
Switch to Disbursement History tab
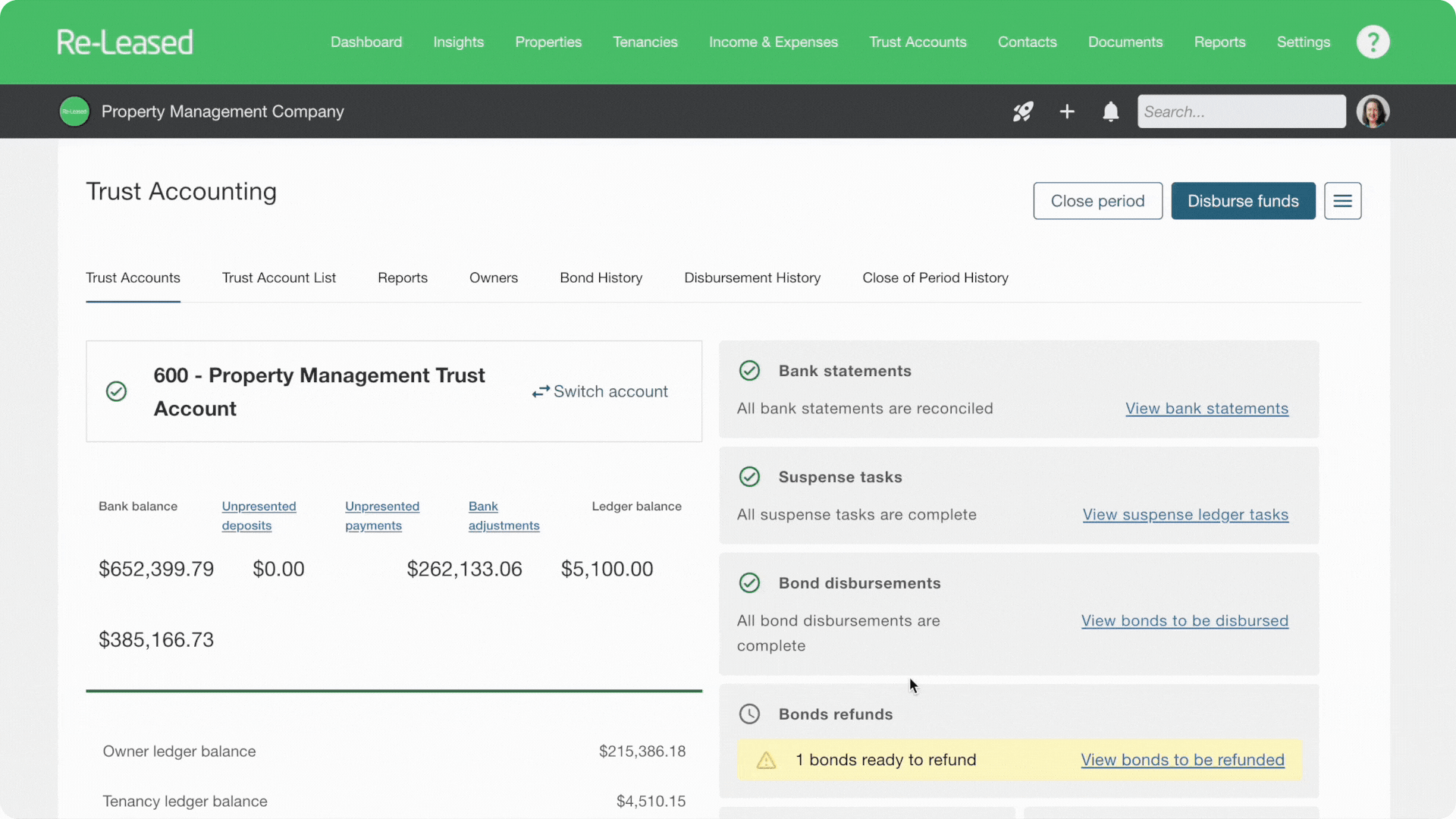pyautogui.click(x=752, y=278)
